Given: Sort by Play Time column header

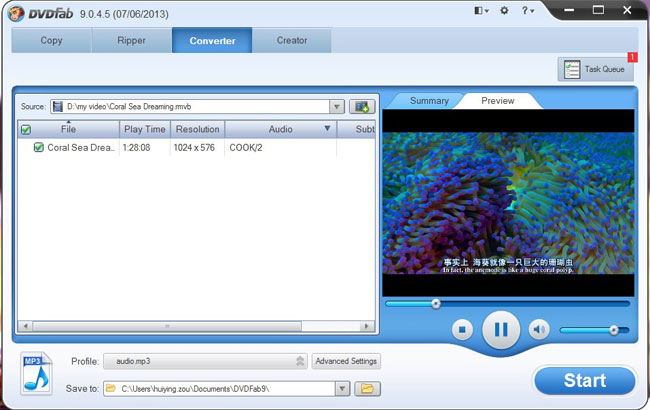Looking at the screenshot, I should [x=145, y=129].
